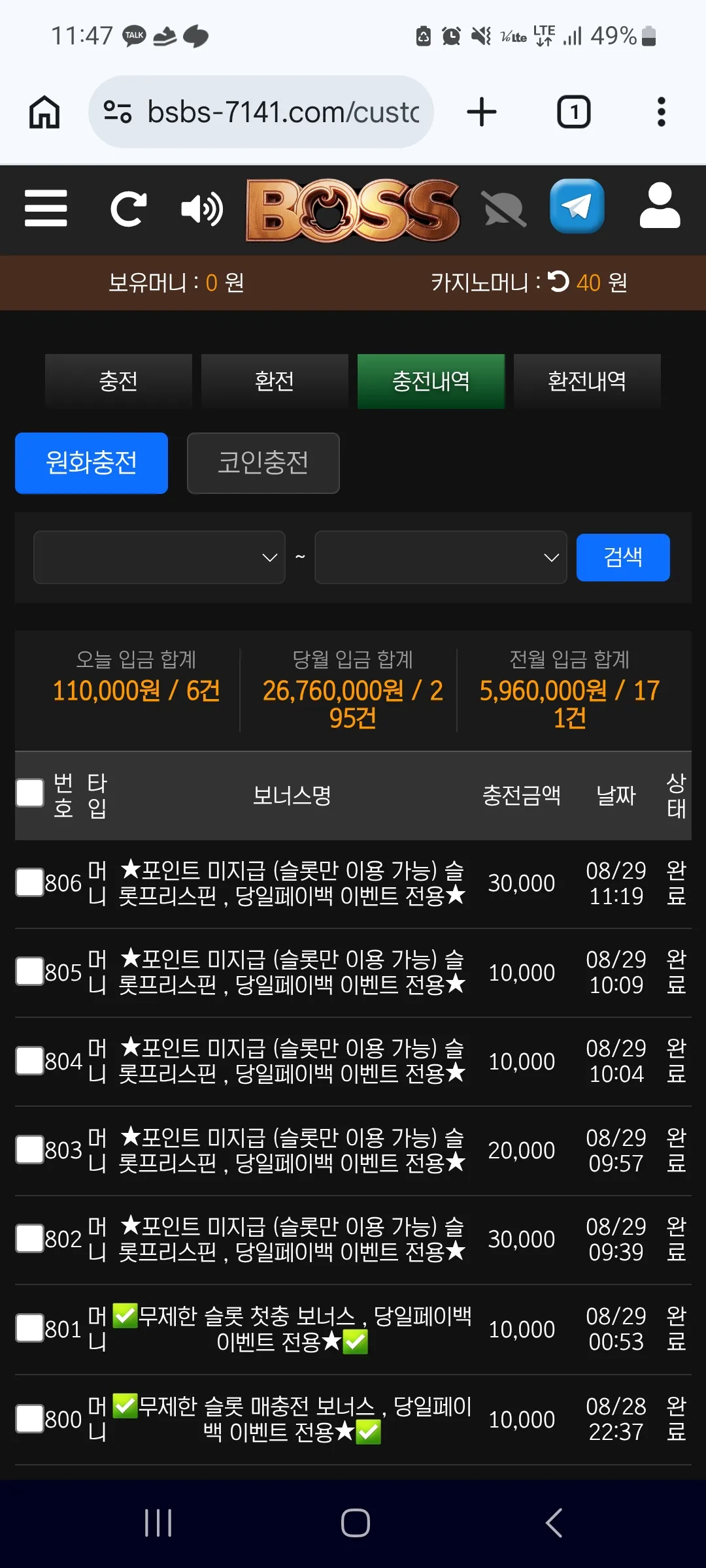Screen dimensions: 706x1568
Task: Add a new browser tab
Action: click(482, 112)
